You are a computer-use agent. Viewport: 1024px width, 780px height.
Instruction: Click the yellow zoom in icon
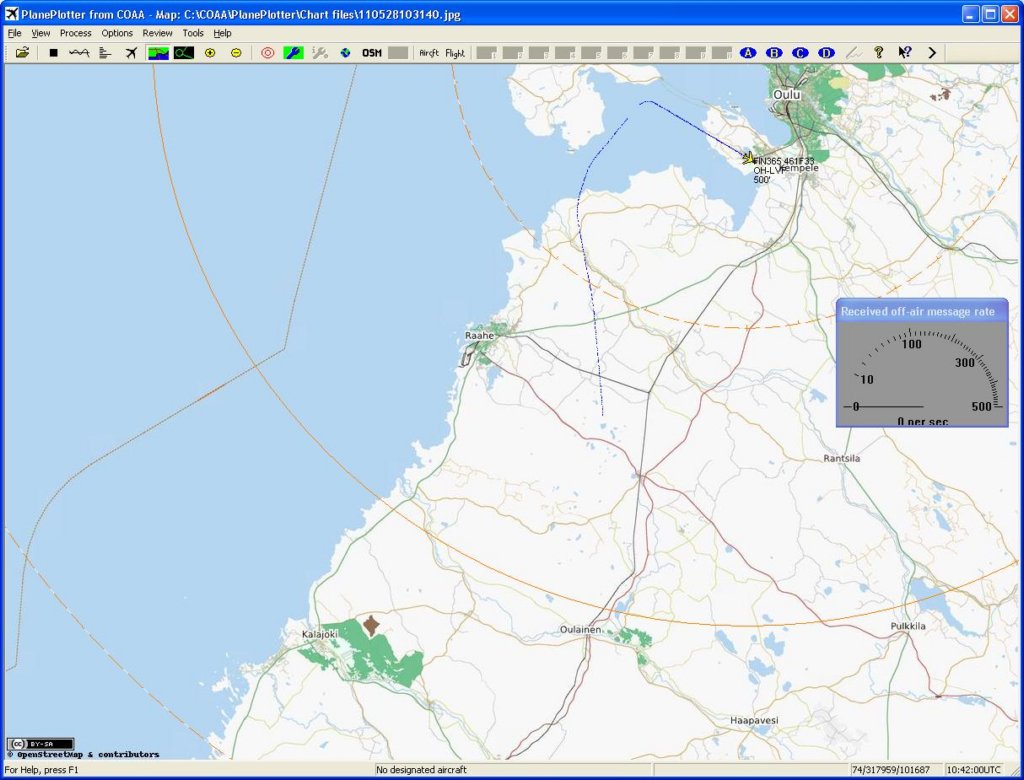210,53
